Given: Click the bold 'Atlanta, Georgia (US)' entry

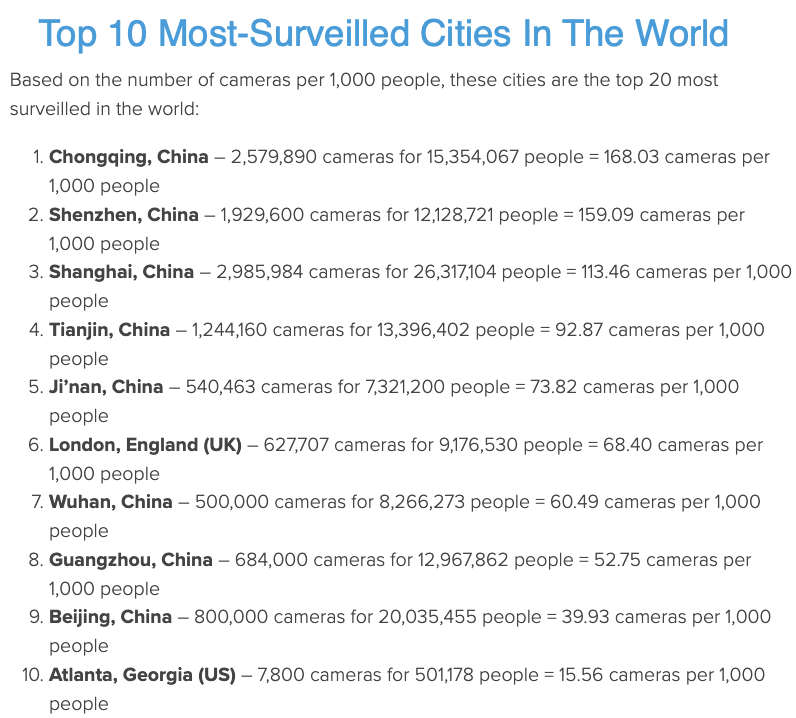Looking at the screenshot, I should (x=142, y=675).
